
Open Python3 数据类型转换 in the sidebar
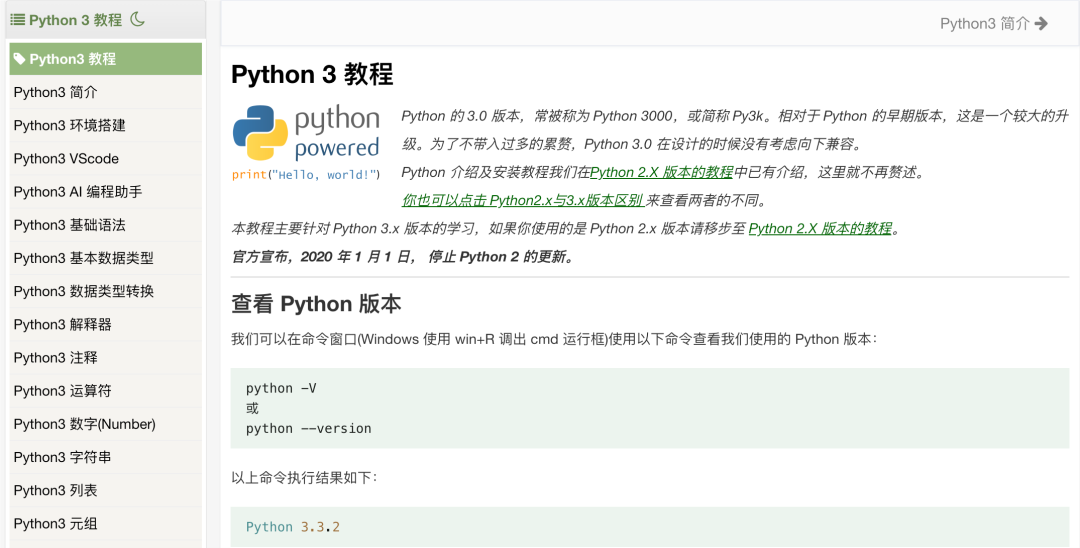click(105, 291)
